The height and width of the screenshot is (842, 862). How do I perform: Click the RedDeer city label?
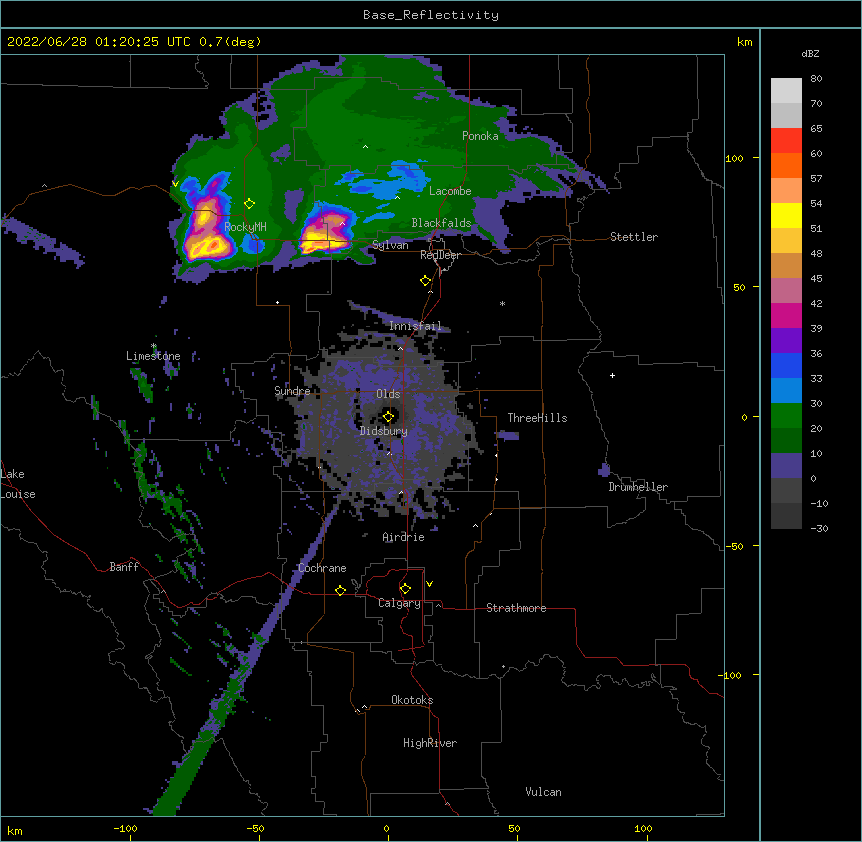(x=440, y=255)
